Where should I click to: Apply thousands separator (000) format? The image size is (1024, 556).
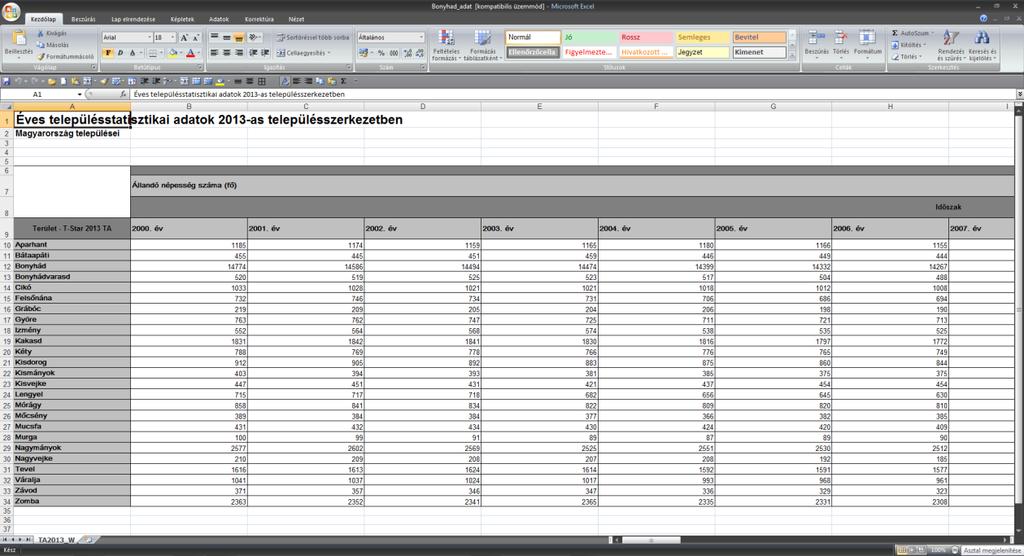point(394,53)
